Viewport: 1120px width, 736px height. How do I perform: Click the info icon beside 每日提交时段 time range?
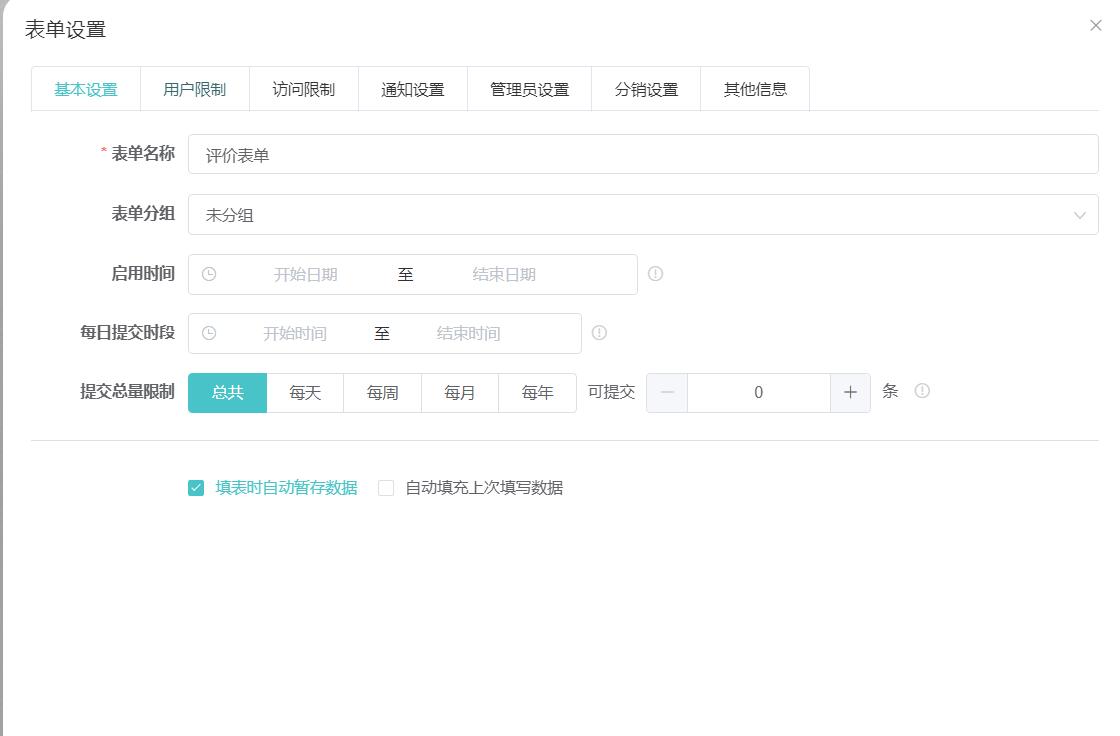(599, 333)
